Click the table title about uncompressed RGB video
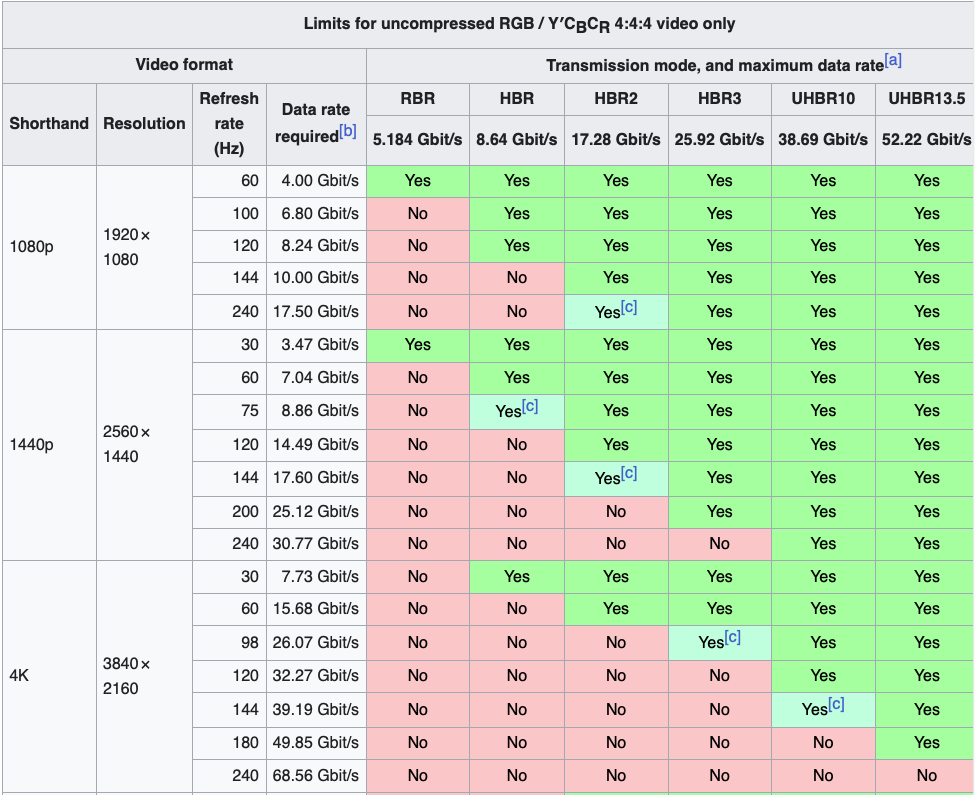The height and width of the screenshot is (795, 975). click(520, 24)
